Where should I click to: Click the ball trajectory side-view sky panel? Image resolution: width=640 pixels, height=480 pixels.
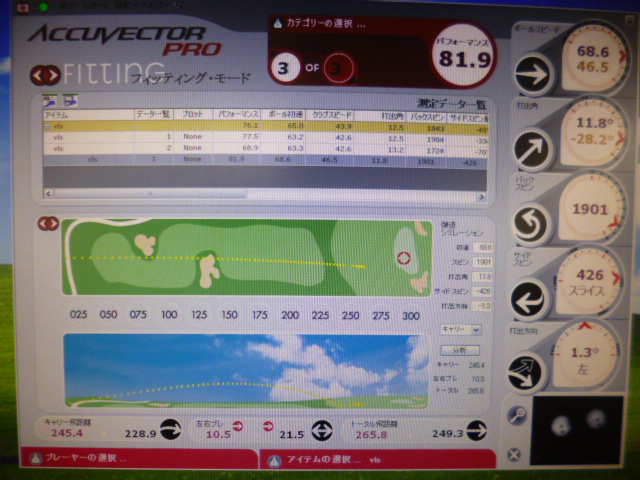(x=246, y=371)
